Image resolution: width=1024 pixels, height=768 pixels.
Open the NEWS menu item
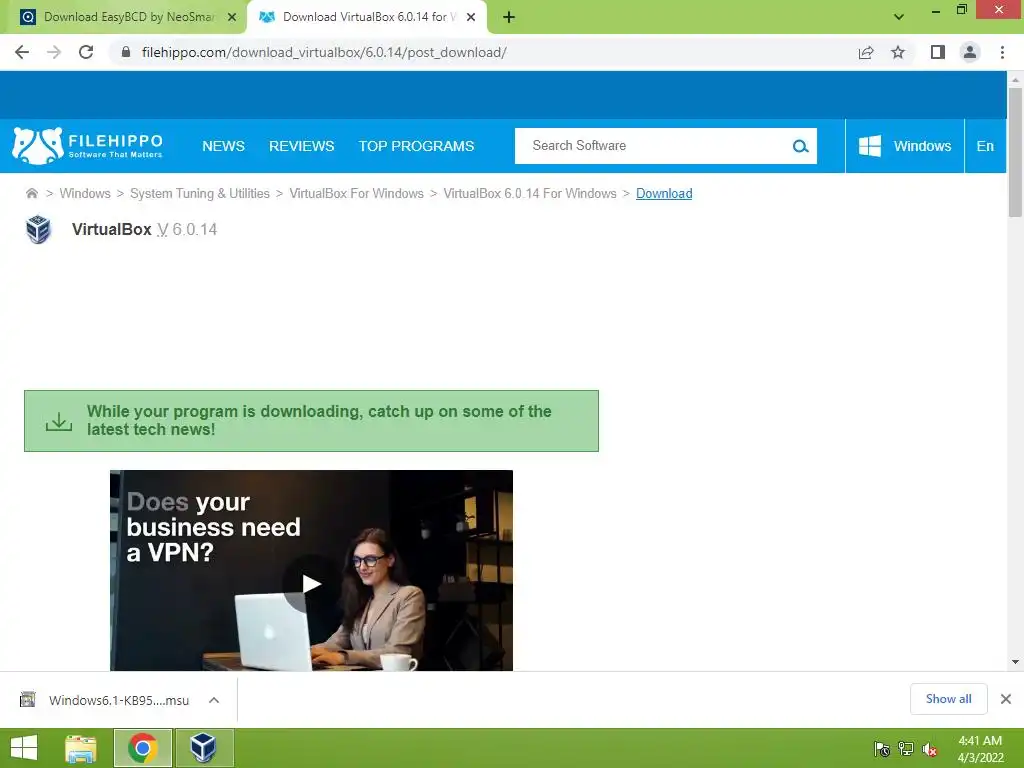(223, 146)
